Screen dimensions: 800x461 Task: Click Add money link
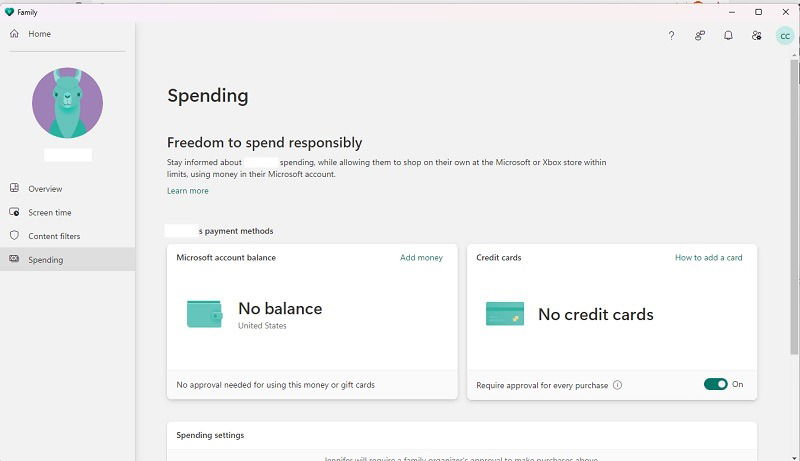point(421,258)
